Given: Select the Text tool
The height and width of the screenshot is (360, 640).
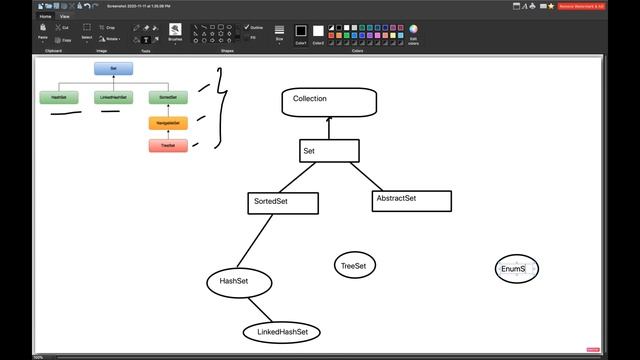Looking at the screenshot, I should tap(146, 40).
